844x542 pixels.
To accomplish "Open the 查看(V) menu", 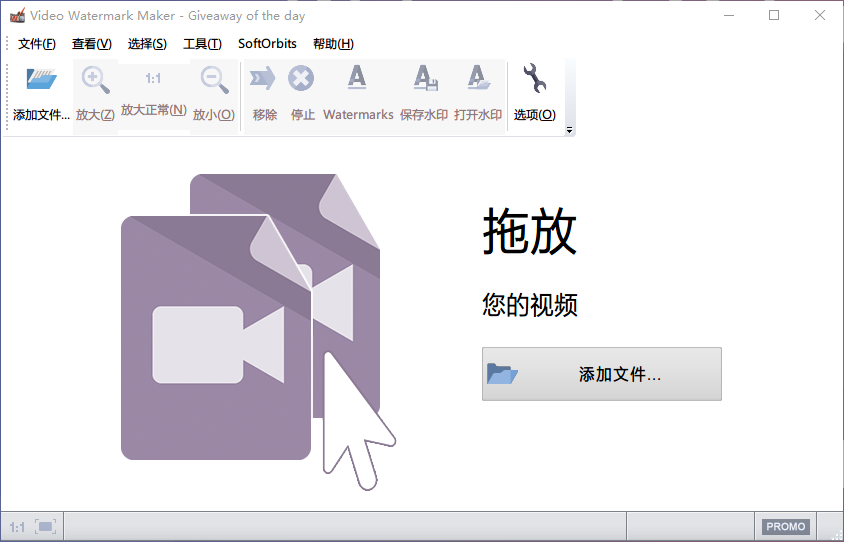I will pyautogui.click(x=92, y=44).
